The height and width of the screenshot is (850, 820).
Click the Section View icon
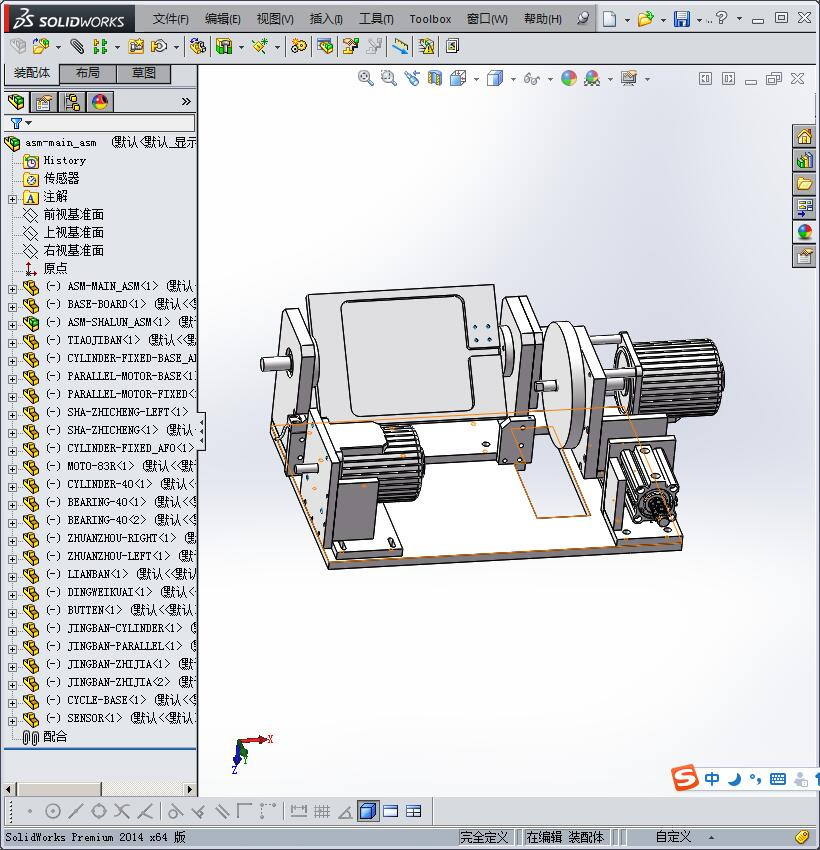click(435, 79)
